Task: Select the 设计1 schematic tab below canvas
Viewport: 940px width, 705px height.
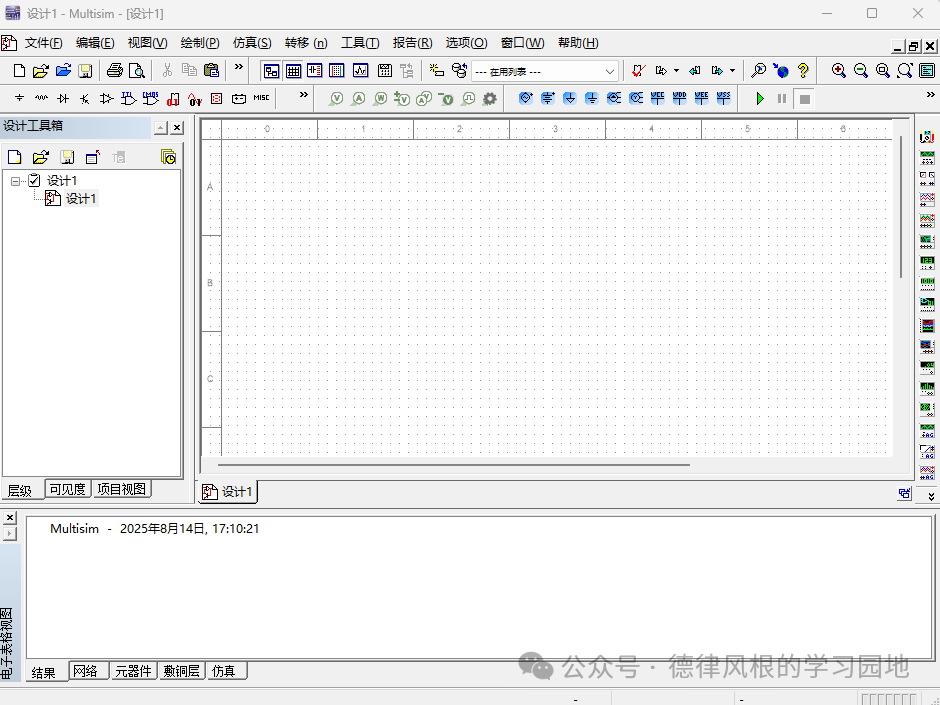Action: point(227,492)
